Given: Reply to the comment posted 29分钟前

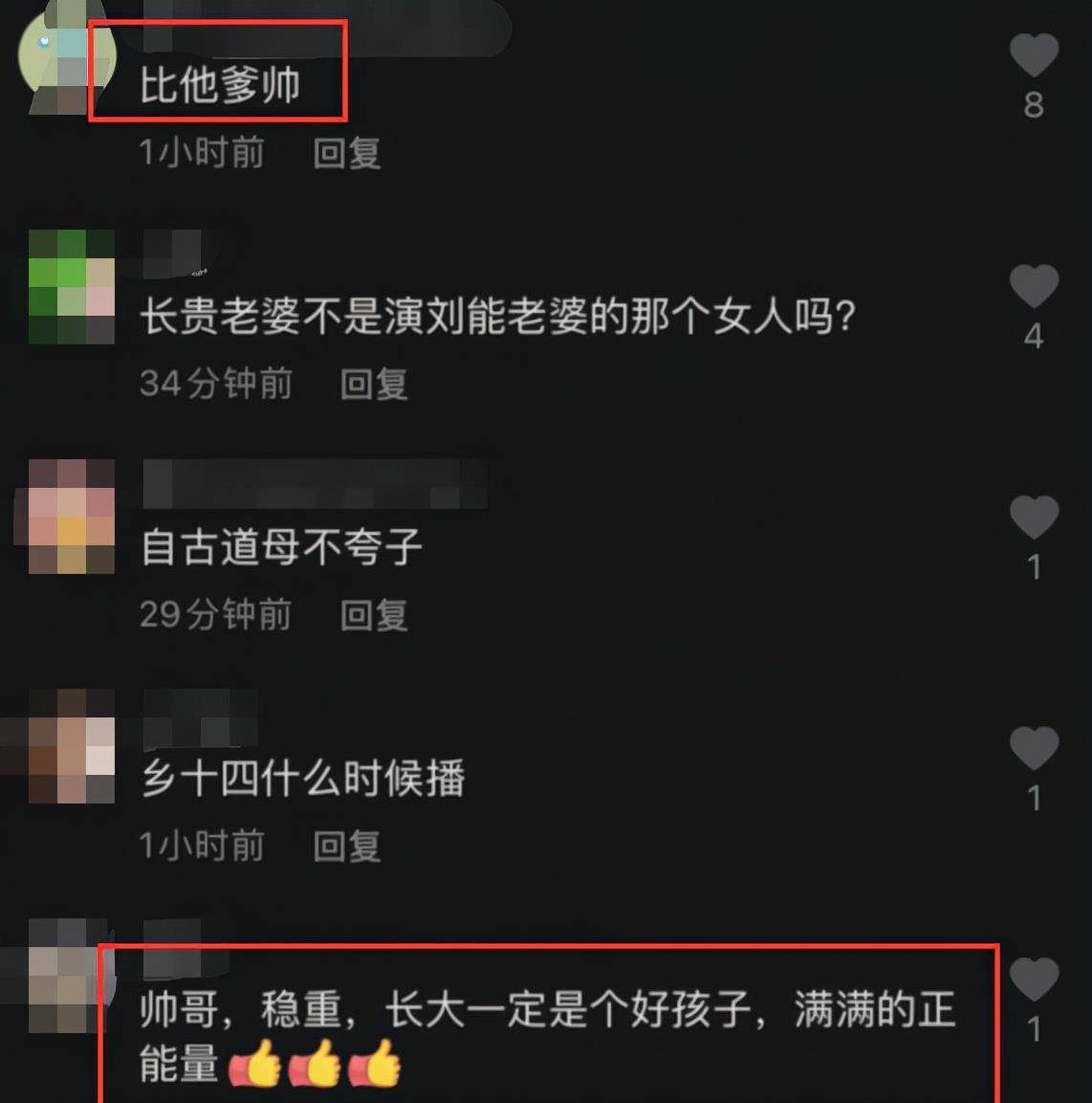Looking at the screenshot, I should pos(373,615).
